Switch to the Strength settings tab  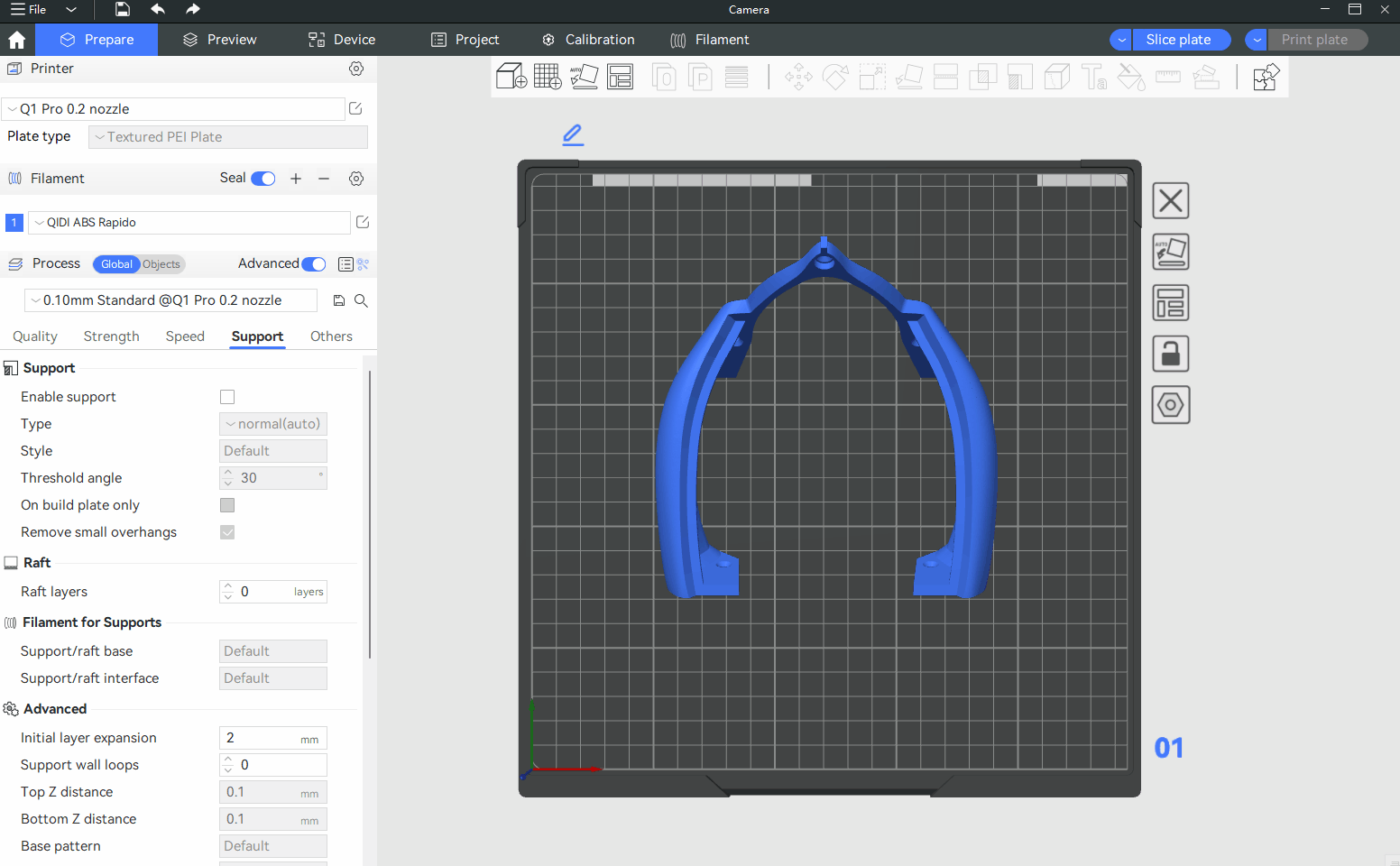click(111, 336)
